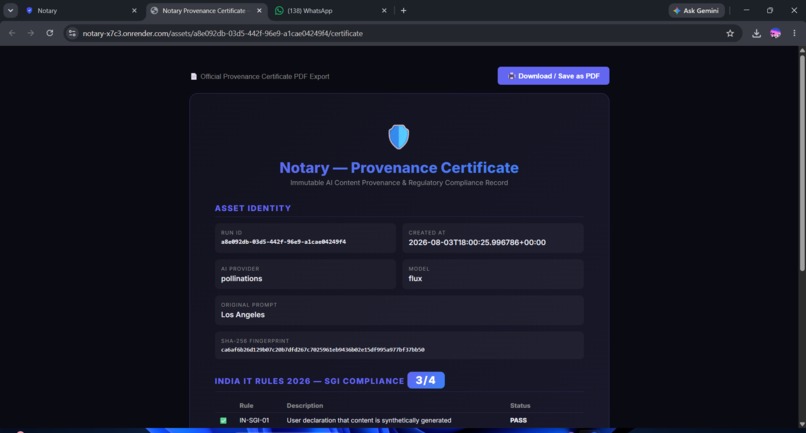Close the Notary tab

134,10
